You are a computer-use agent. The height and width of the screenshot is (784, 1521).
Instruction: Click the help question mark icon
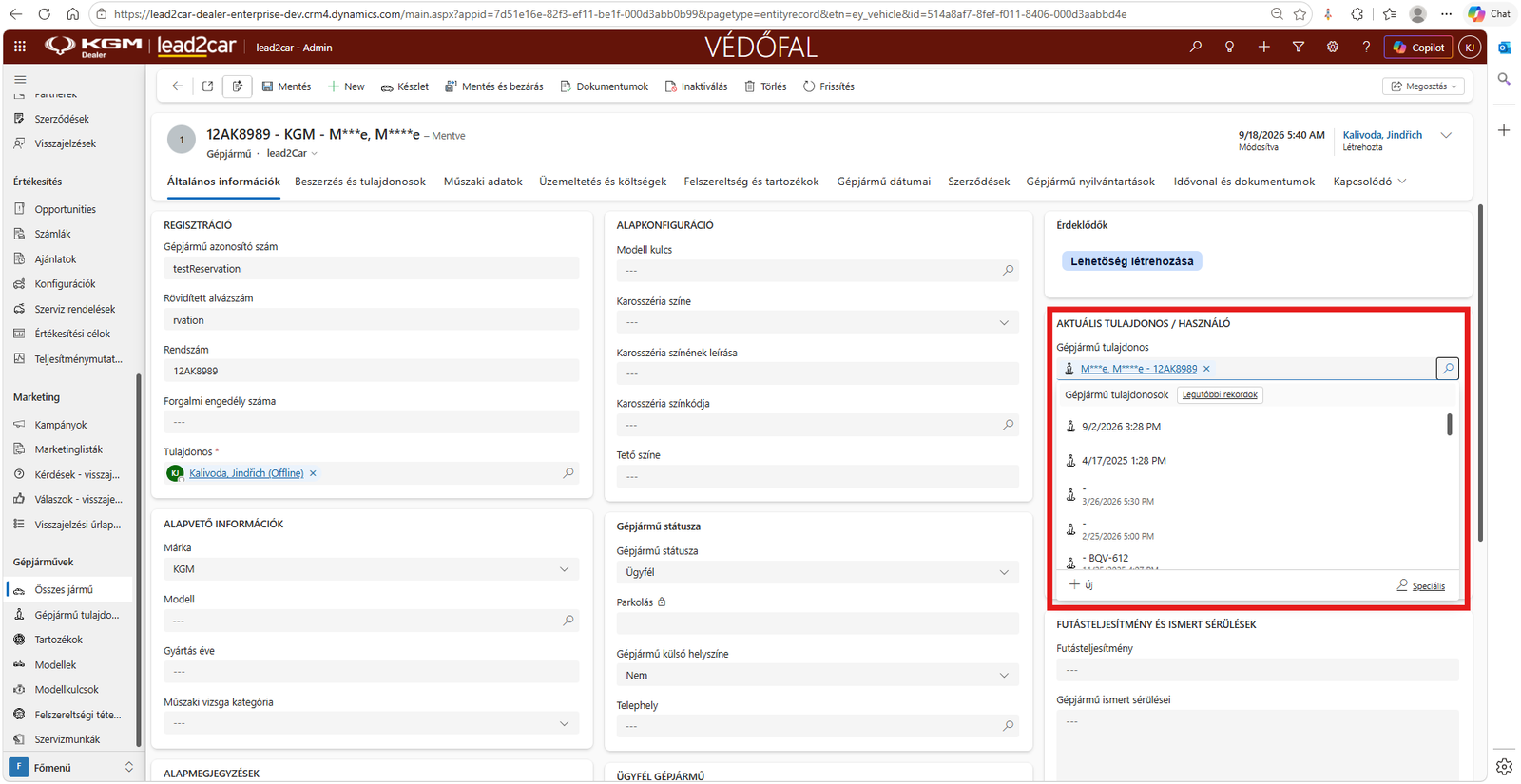(x=1367, y=47)
